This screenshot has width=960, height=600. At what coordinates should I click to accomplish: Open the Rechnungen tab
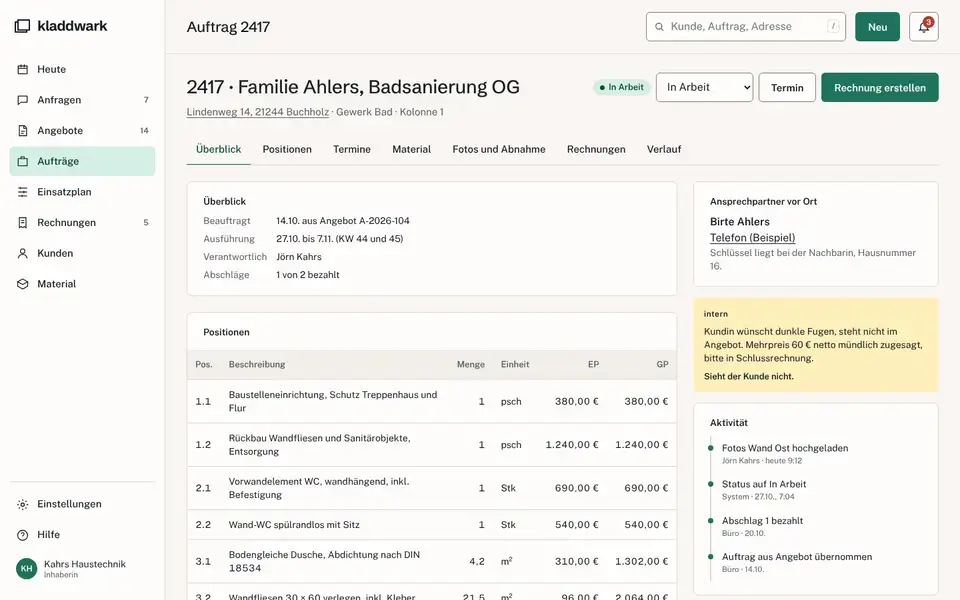[596, 149]
